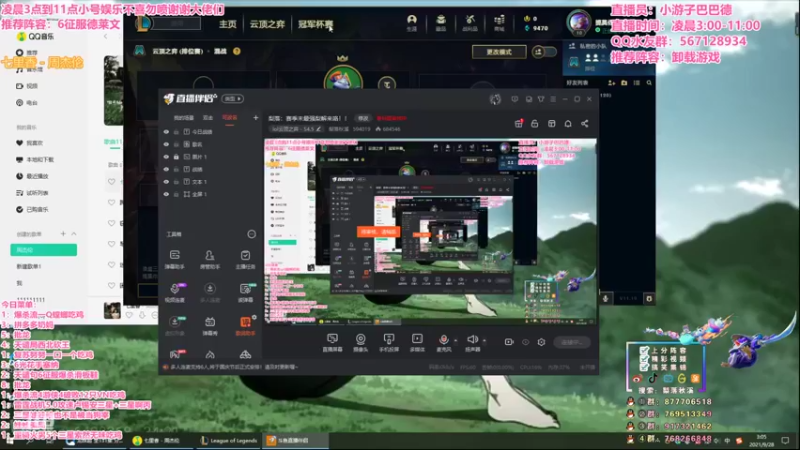Hide the 文本 1 source layer
Viewport: 800px width, 450px height.
click(x=166, y=182)
